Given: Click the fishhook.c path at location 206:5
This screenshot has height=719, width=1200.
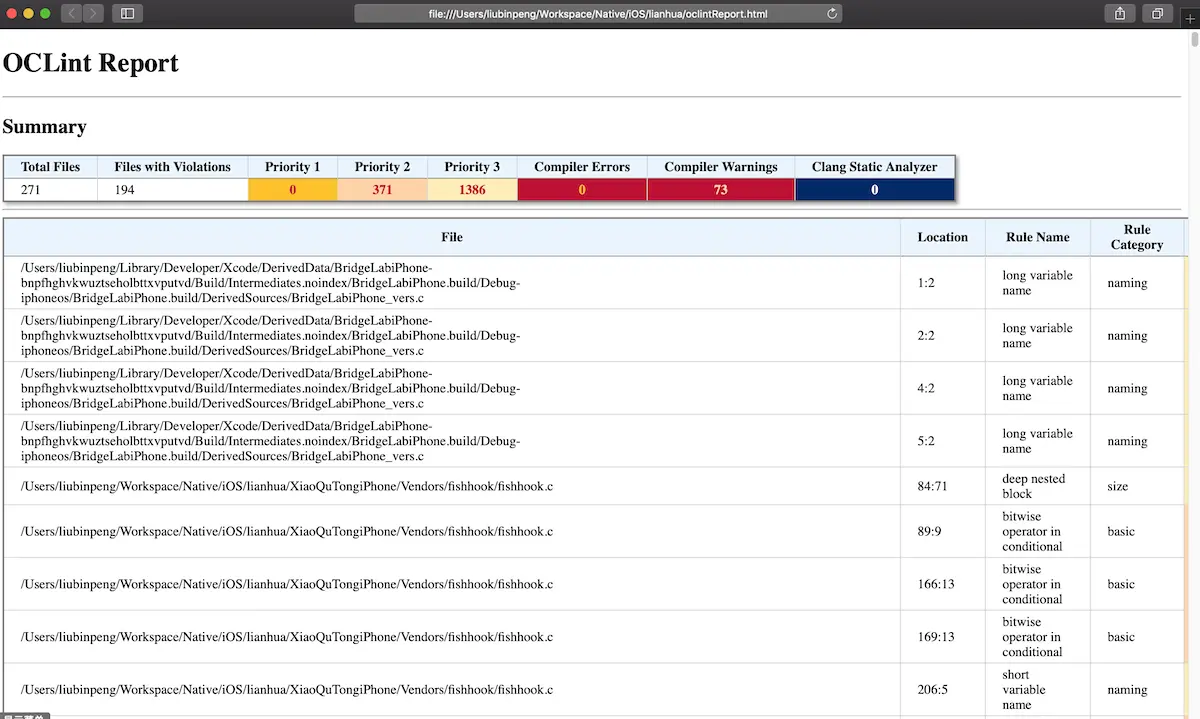Looking at the screenshot, I should pos(287,690).
